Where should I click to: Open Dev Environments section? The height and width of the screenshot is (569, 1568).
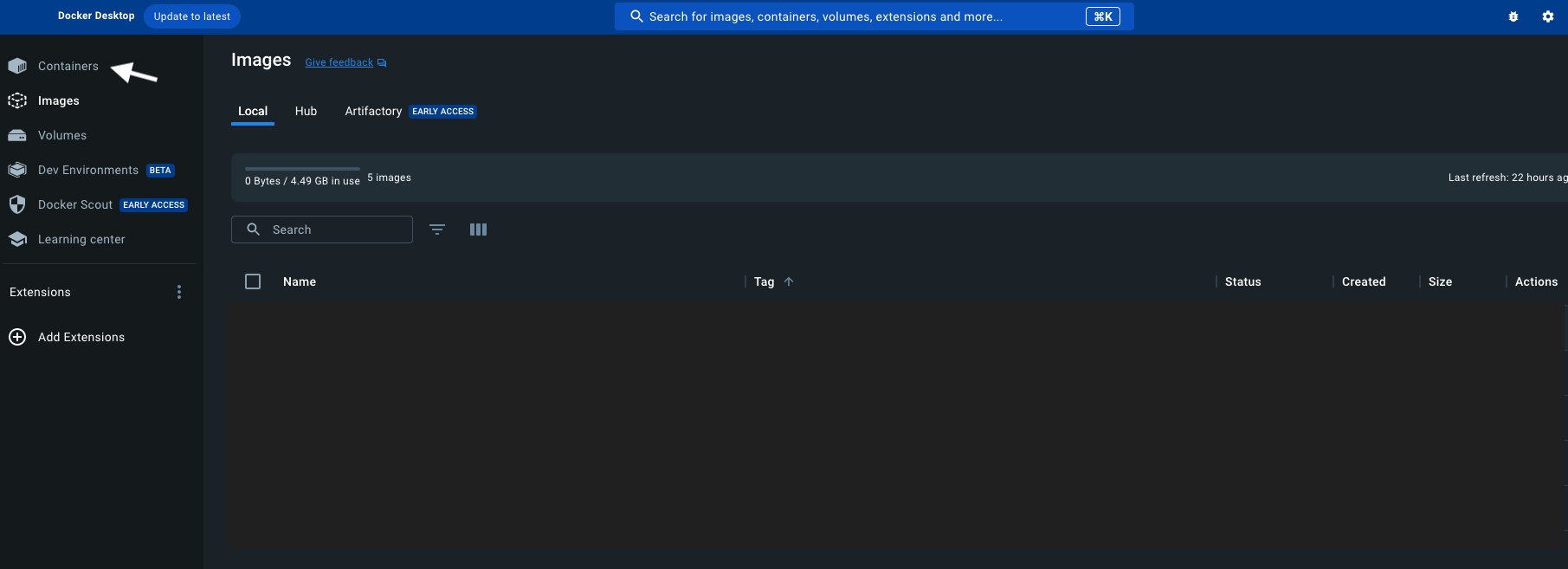point(88,171)
